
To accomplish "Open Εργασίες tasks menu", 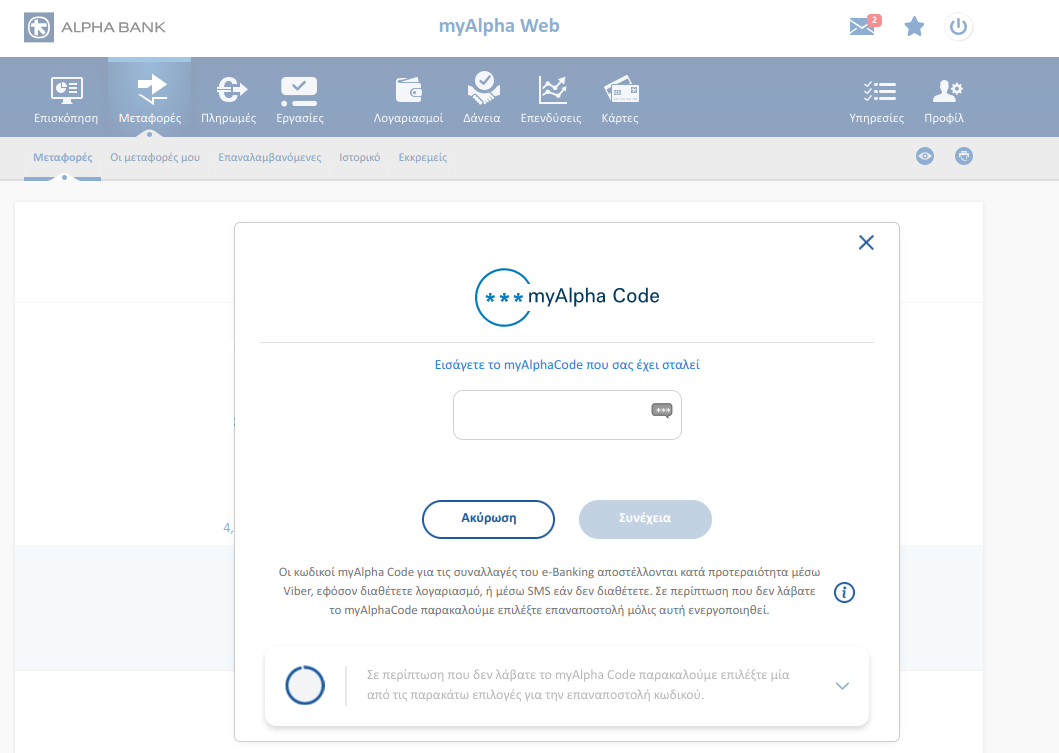I will [300, 99].
